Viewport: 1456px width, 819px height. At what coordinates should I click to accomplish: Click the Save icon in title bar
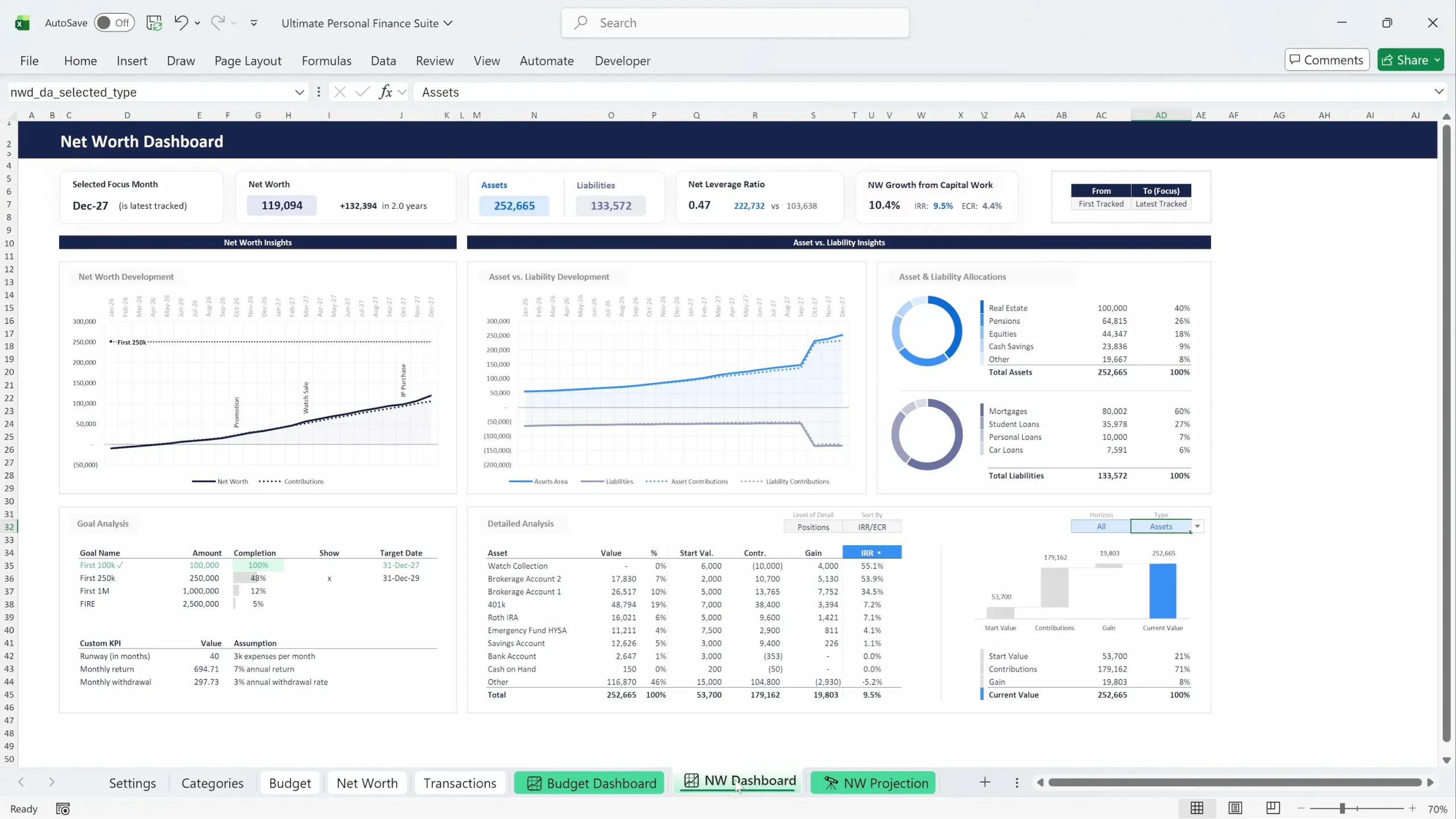154,23
